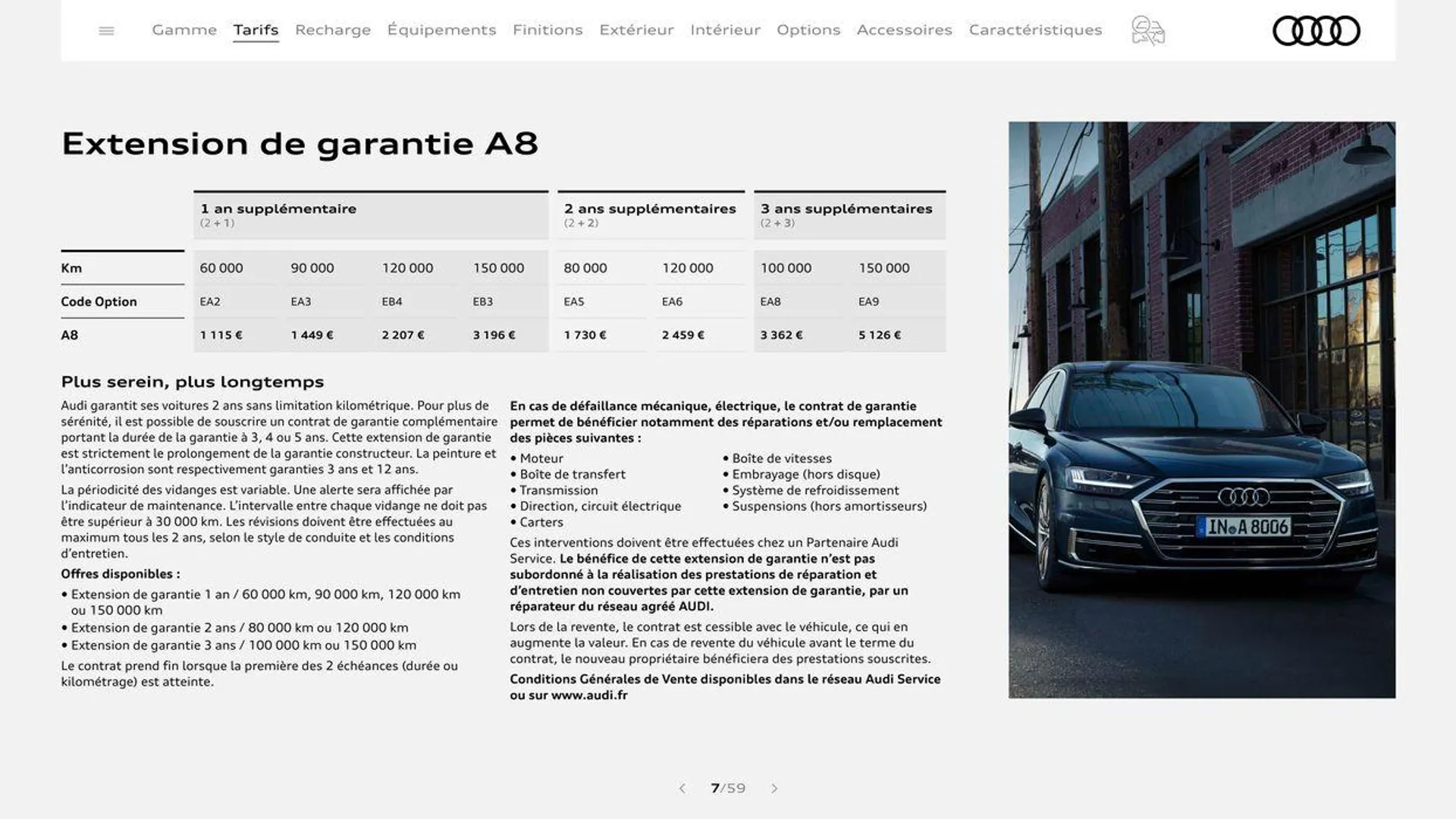Click option code EB4
The height and width of the screenshot is (819, 1456).
pos(392,302)
